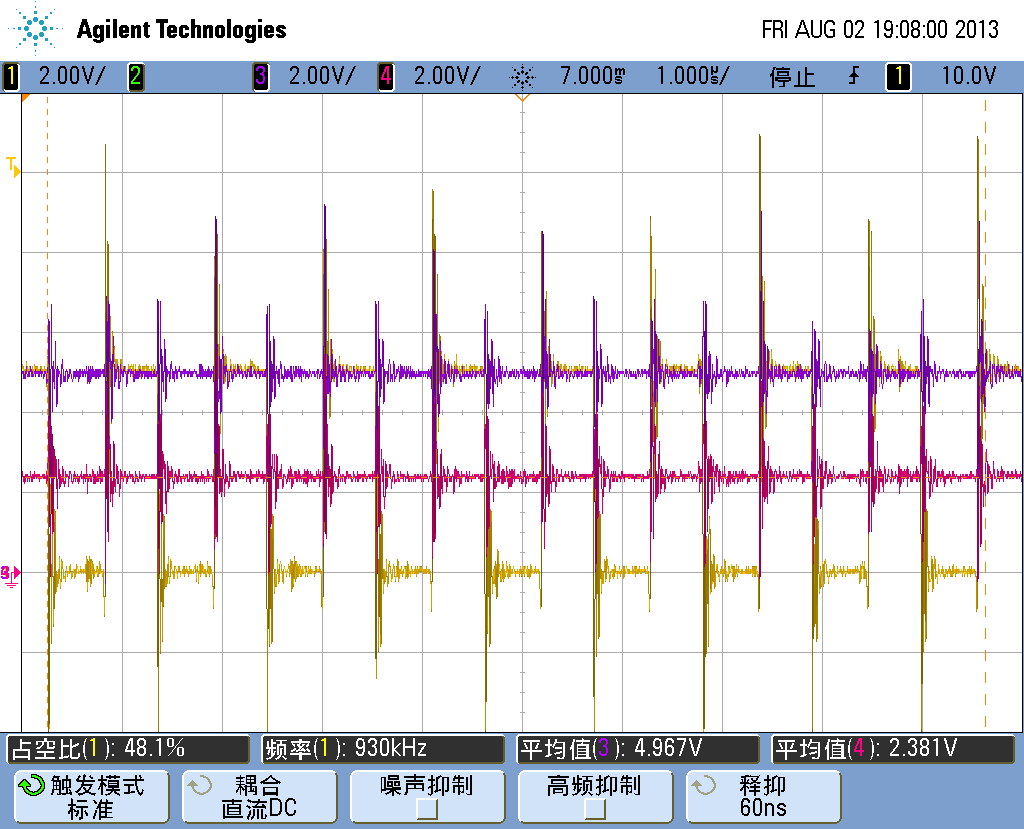
Task: Click the 10.0V trigger level value
Action: point(968,76)
